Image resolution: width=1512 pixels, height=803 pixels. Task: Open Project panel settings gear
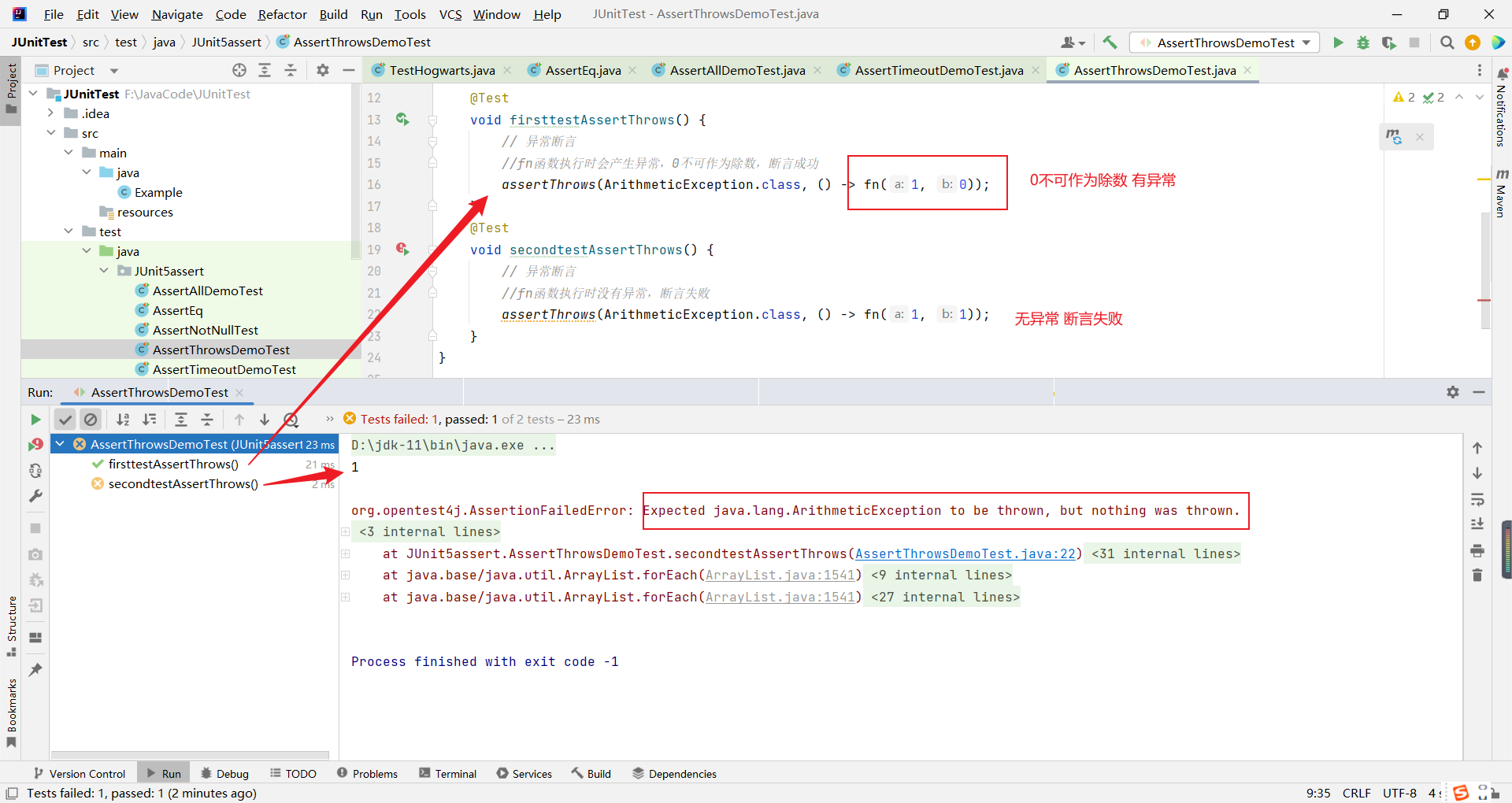coord(322,70)
